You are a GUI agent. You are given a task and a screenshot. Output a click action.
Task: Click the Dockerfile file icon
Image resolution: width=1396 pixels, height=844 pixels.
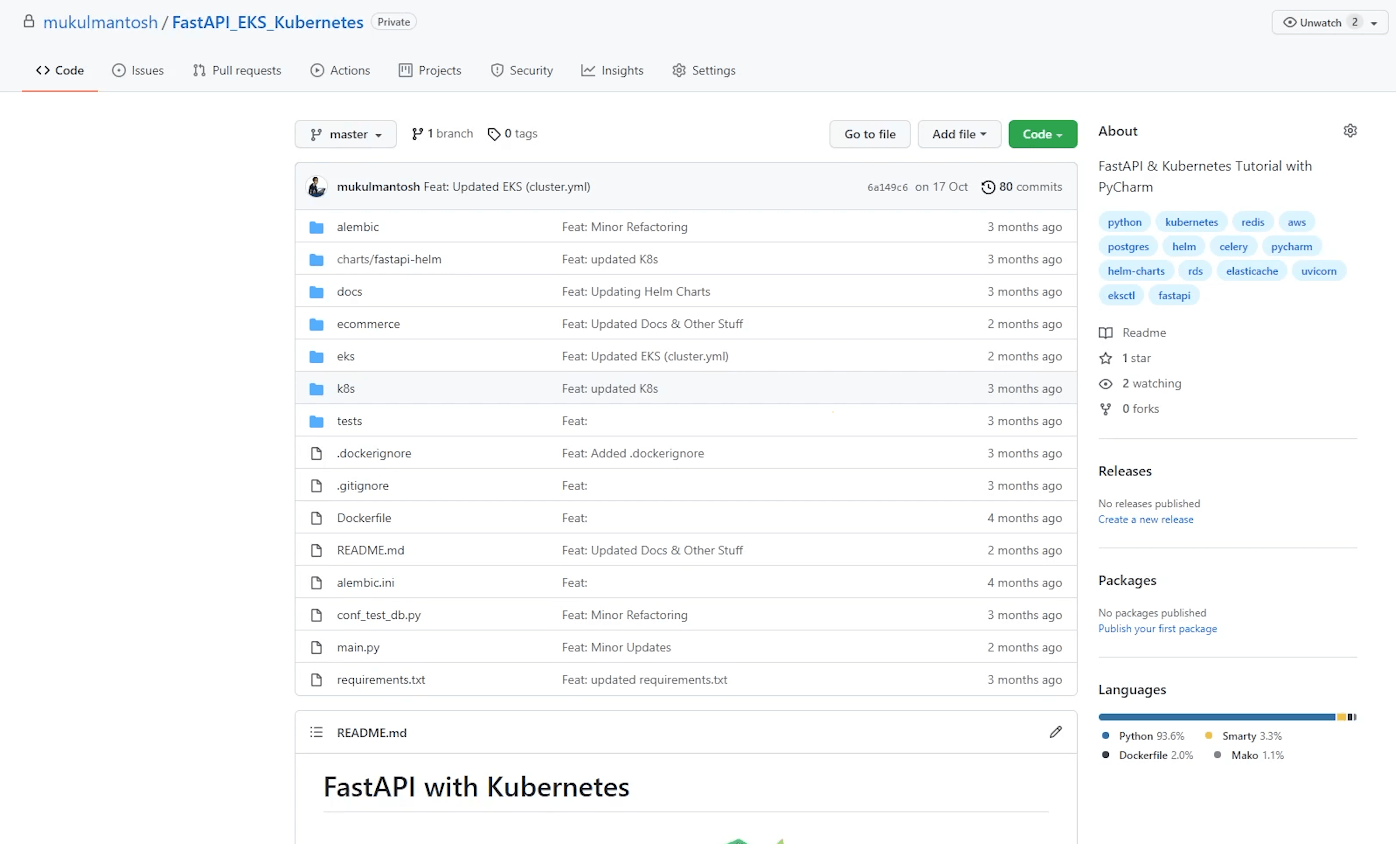[x=316, y=518]
